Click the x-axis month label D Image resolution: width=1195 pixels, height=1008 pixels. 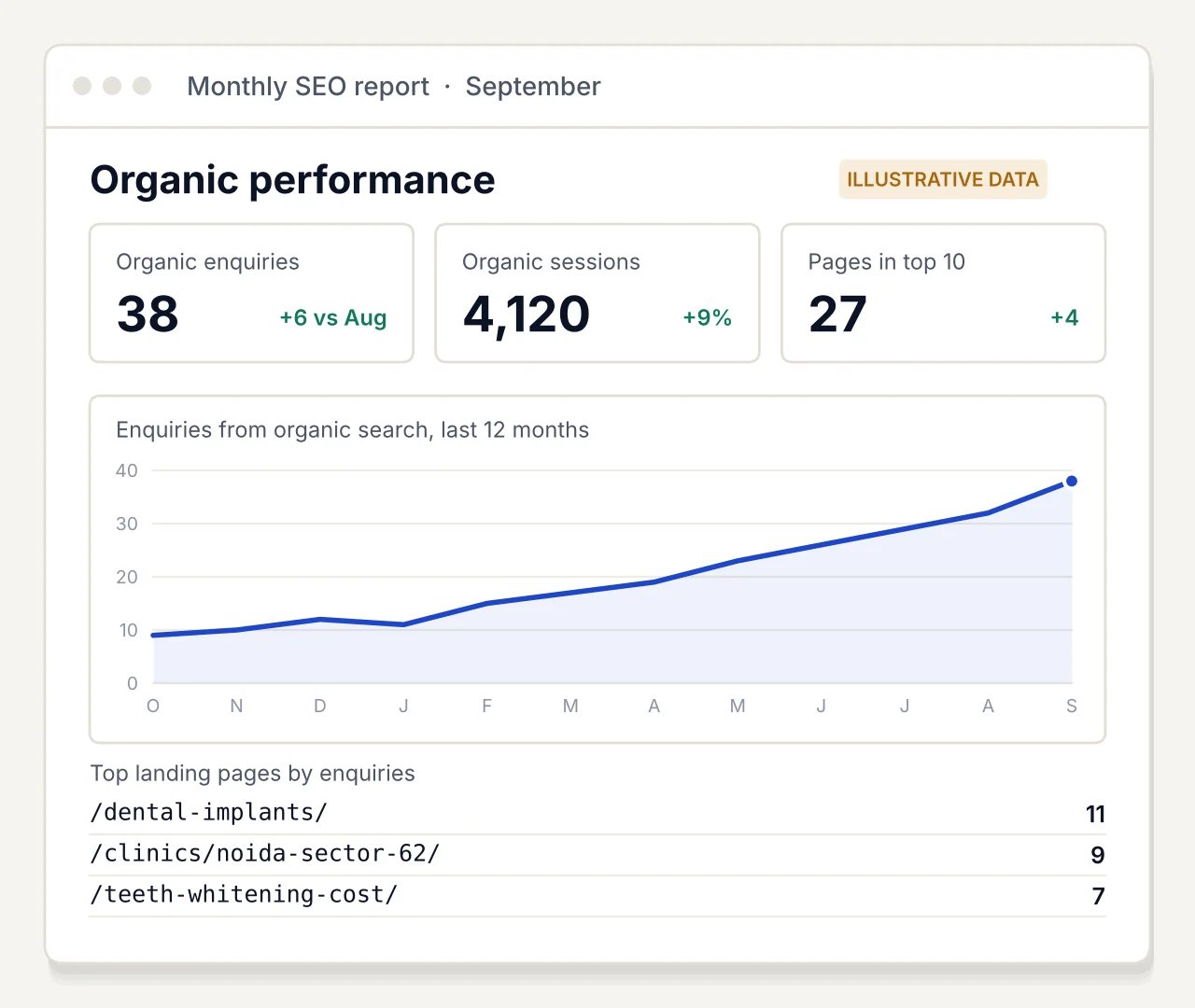[320, 707]
